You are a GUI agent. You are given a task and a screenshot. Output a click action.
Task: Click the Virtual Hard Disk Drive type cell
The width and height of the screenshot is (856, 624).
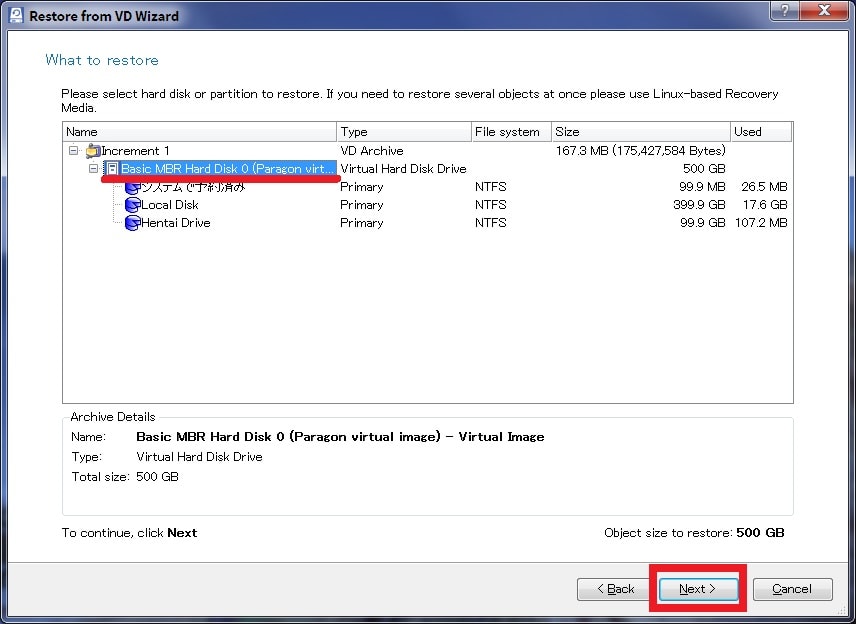(x=403, y=169)
